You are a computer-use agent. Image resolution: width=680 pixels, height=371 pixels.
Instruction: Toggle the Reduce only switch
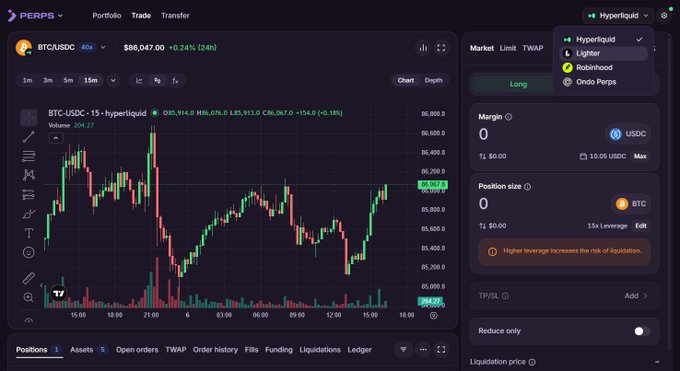[642, 331]
